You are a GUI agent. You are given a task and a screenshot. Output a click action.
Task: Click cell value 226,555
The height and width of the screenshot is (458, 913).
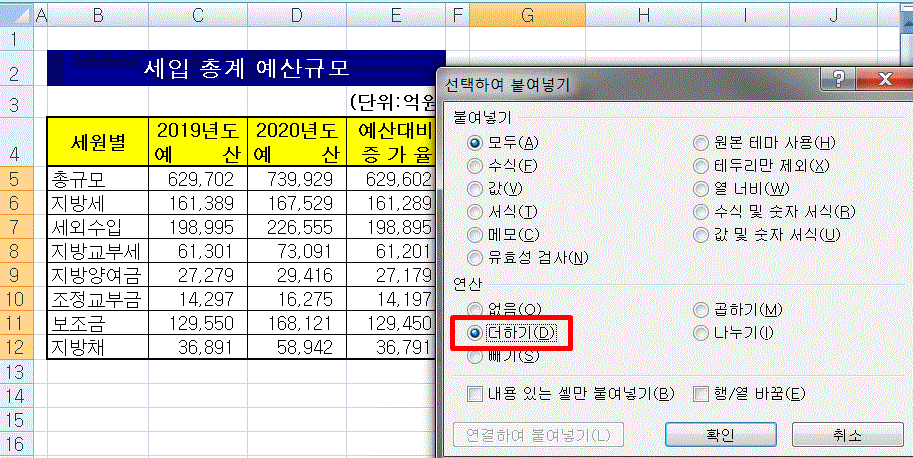tap(297, 227)
